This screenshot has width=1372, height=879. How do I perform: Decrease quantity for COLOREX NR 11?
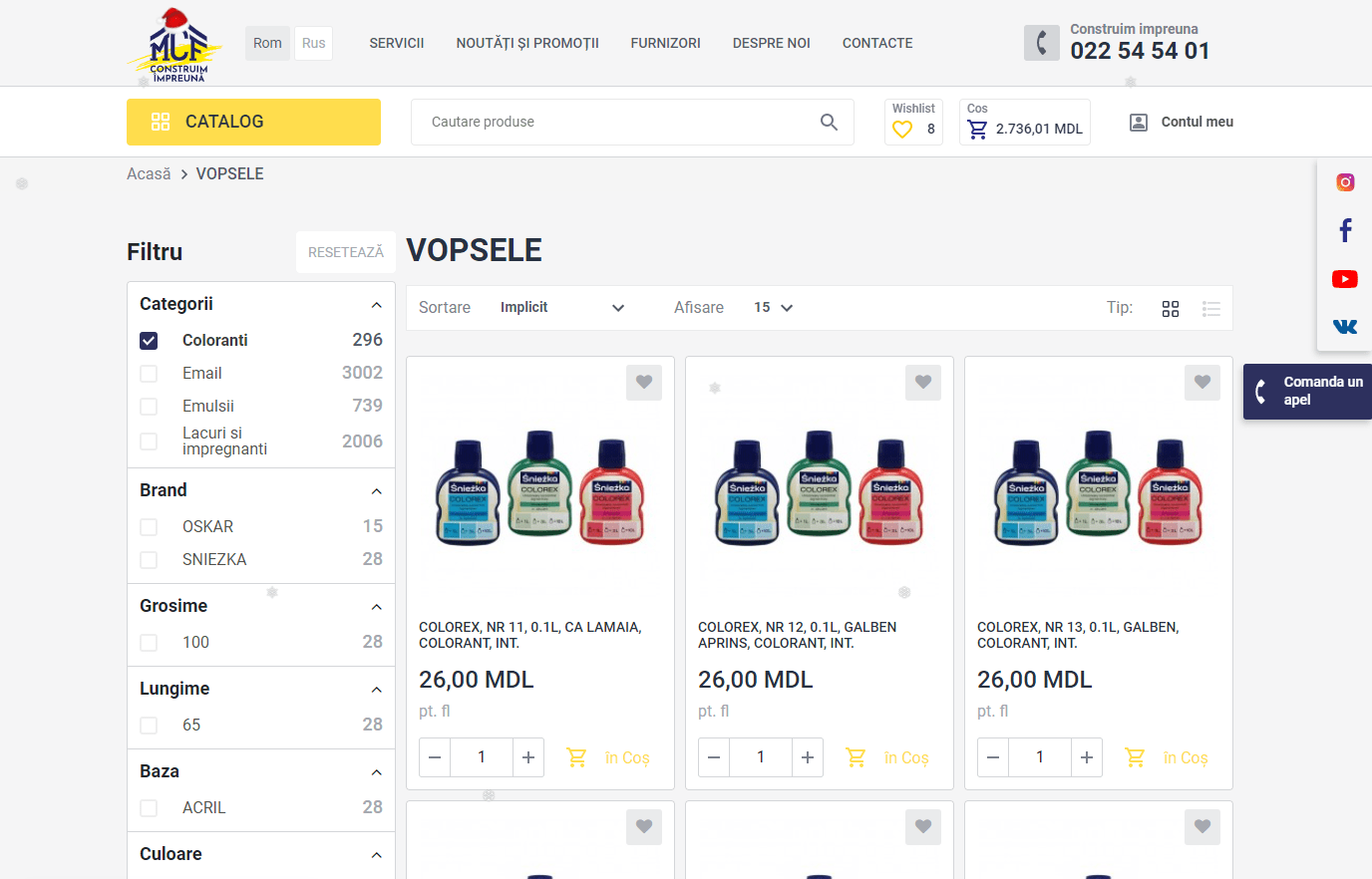click(x=435, y=757)
